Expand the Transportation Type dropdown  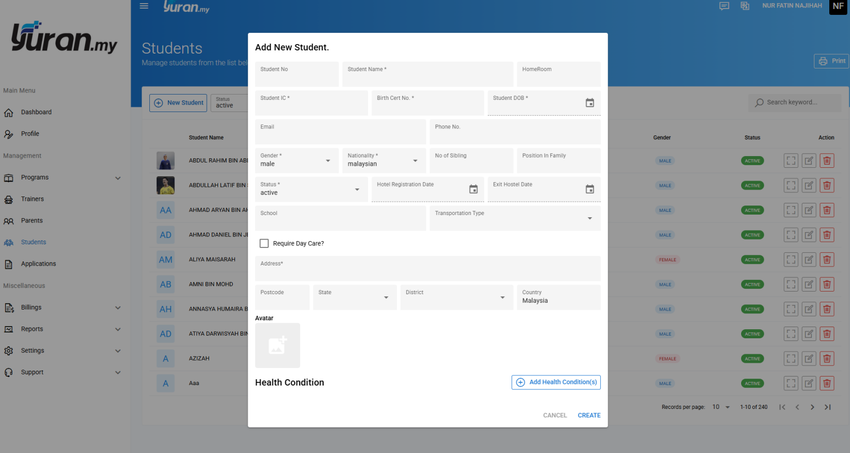click(515, 218)
